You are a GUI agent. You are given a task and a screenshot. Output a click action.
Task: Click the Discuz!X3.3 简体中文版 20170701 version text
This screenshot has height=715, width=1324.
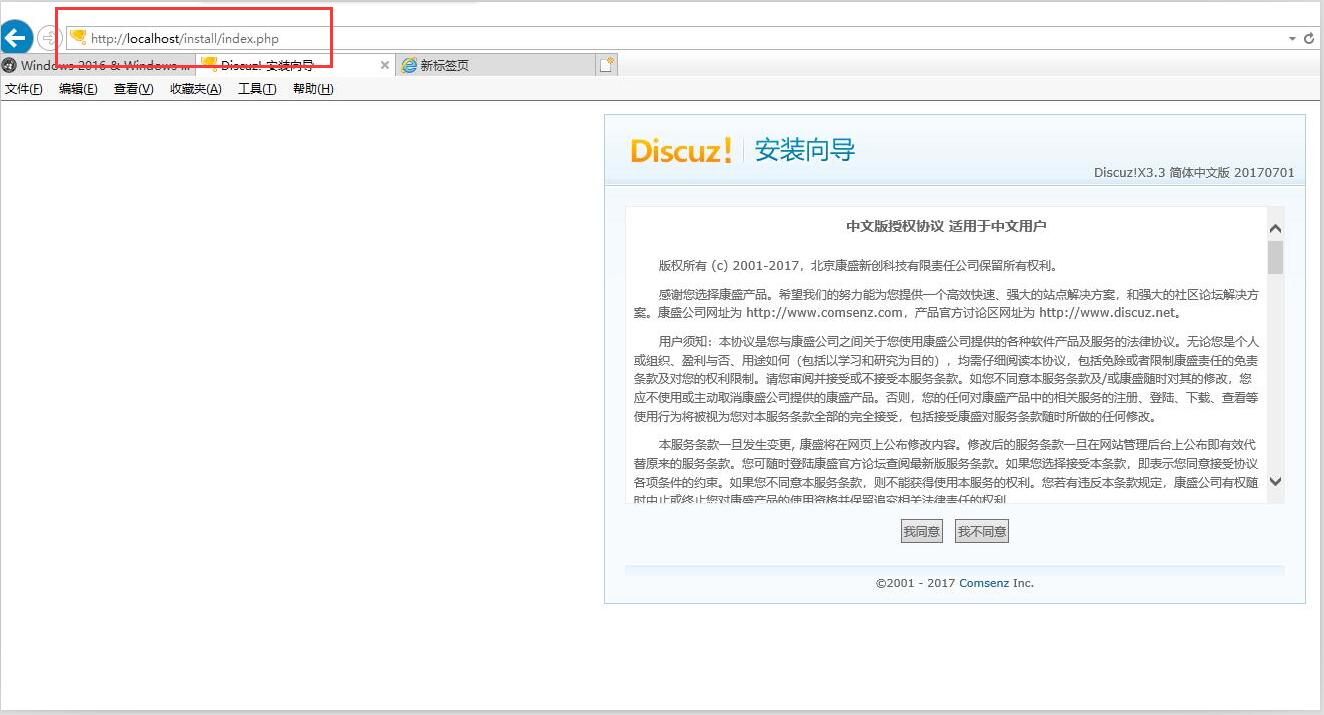point(1194,172)
